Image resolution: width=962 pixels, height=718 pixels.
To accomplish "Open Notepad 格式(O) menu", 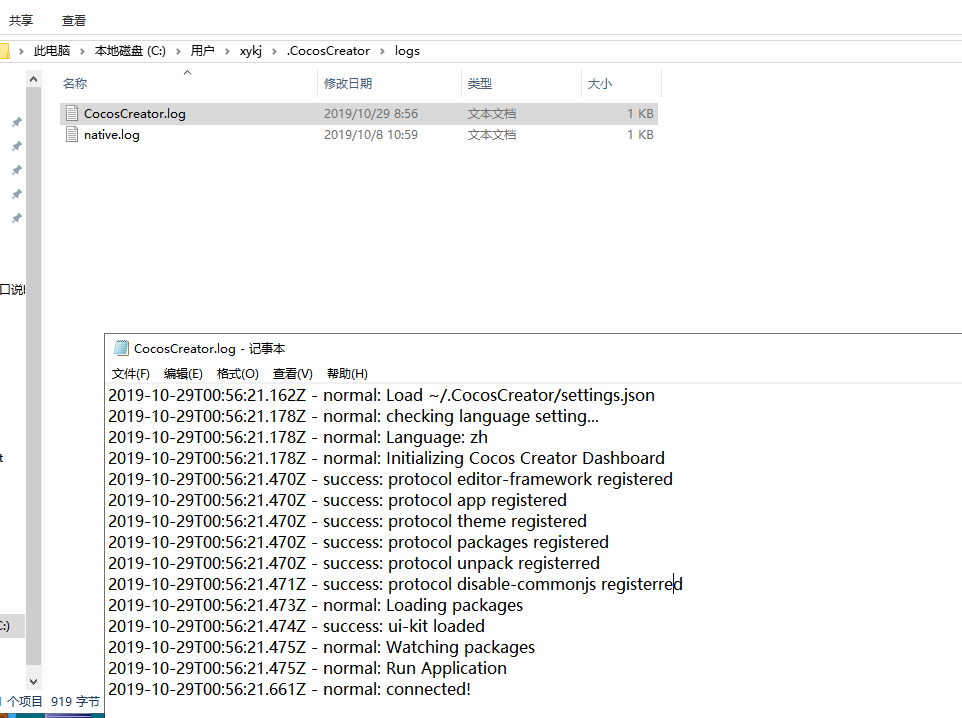I will coord(237,374).
